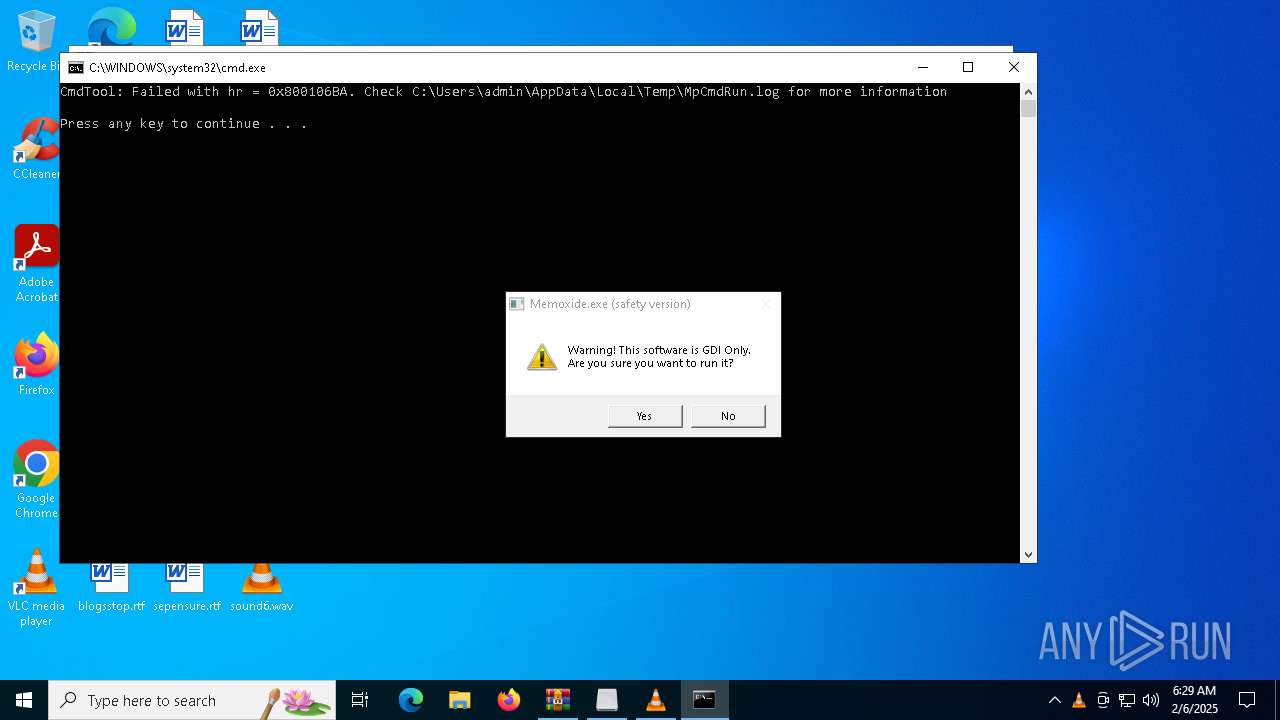Click the VLC cone tray icon
1280x720 pixels.
pyautogui.click(x=1079, y=700)
